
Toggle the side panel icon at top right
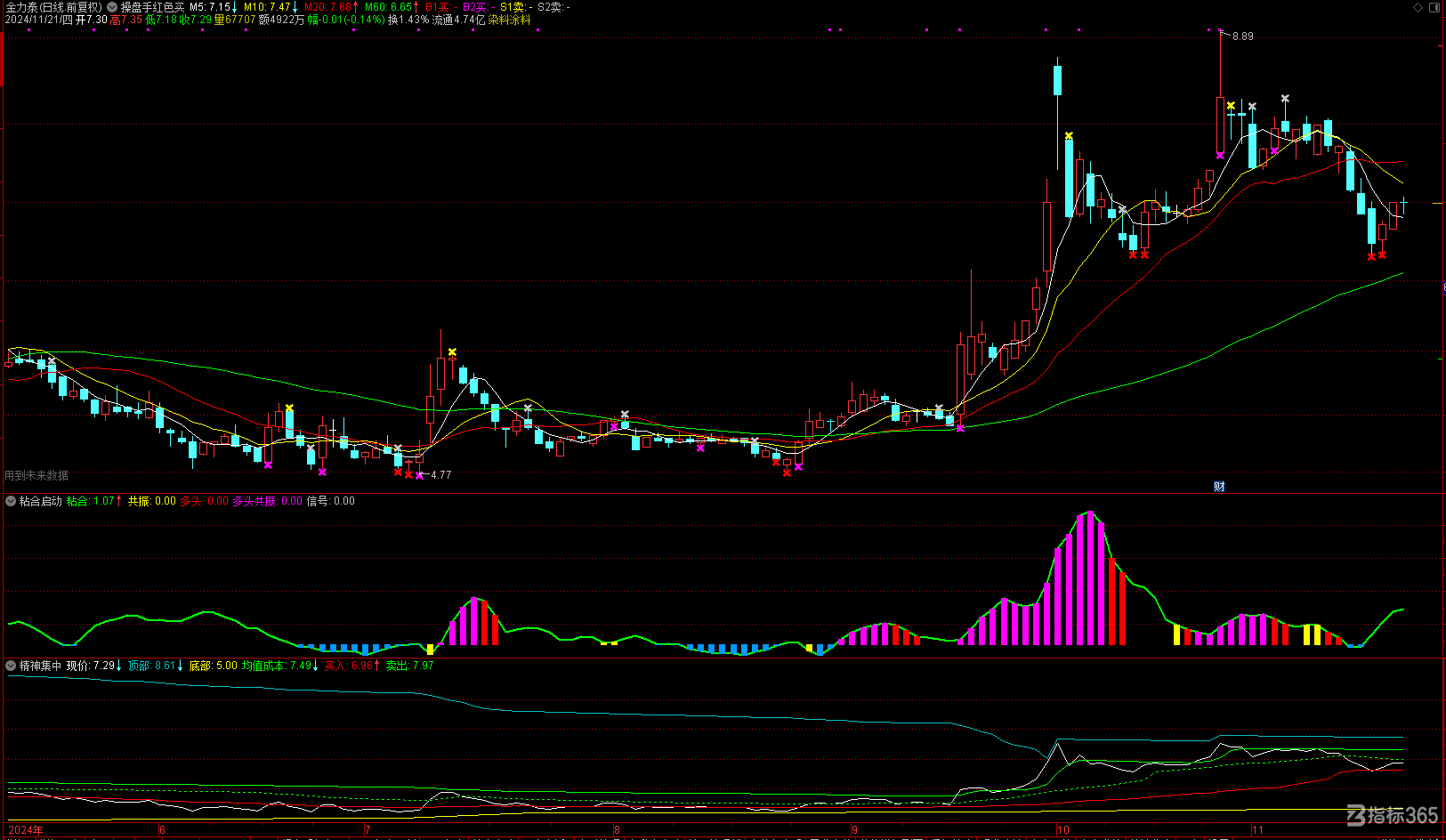point(1434,7)
